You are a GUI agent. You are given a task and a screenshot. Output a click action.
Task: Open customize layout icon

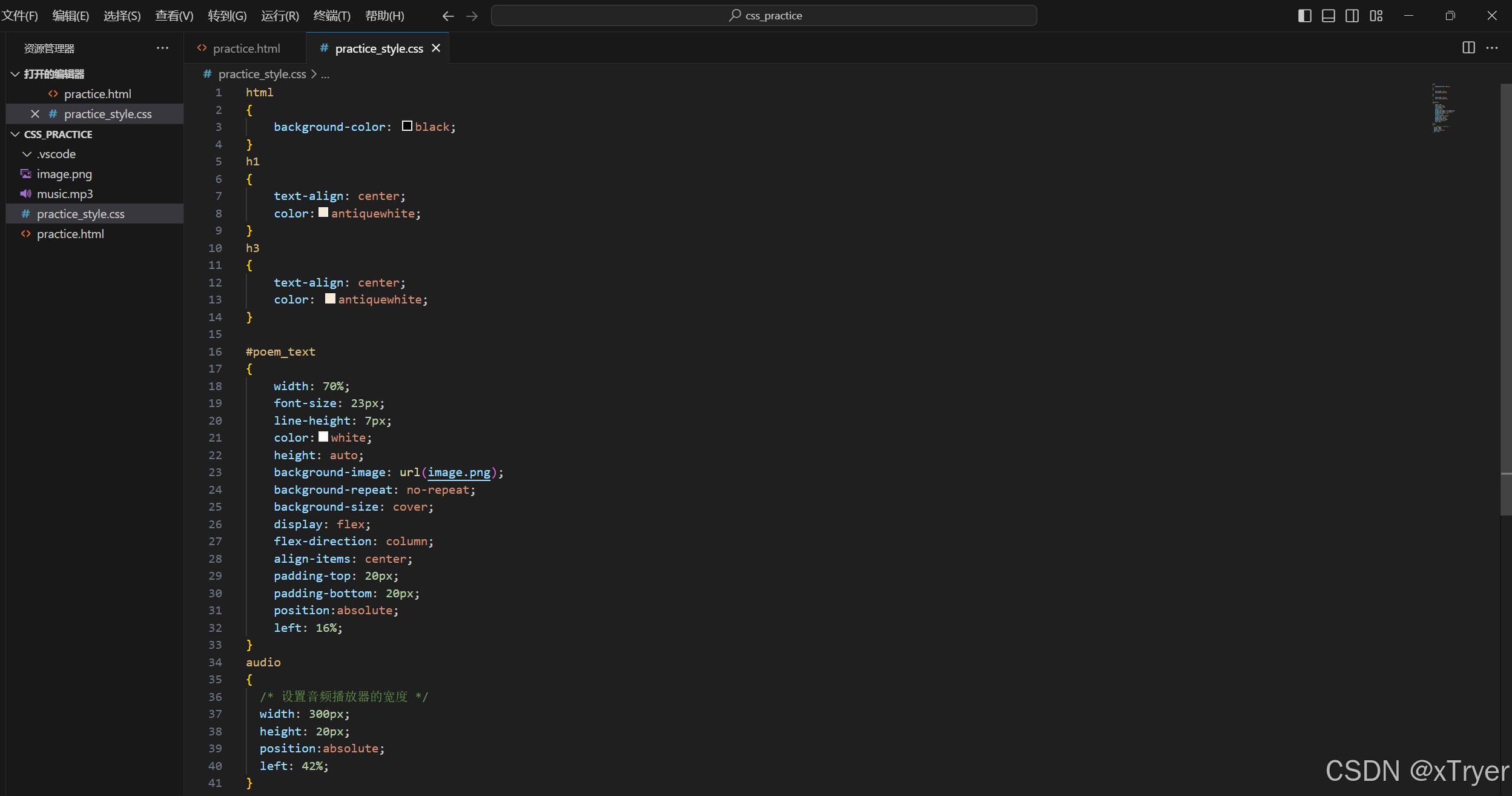(x=1376, y=16)
